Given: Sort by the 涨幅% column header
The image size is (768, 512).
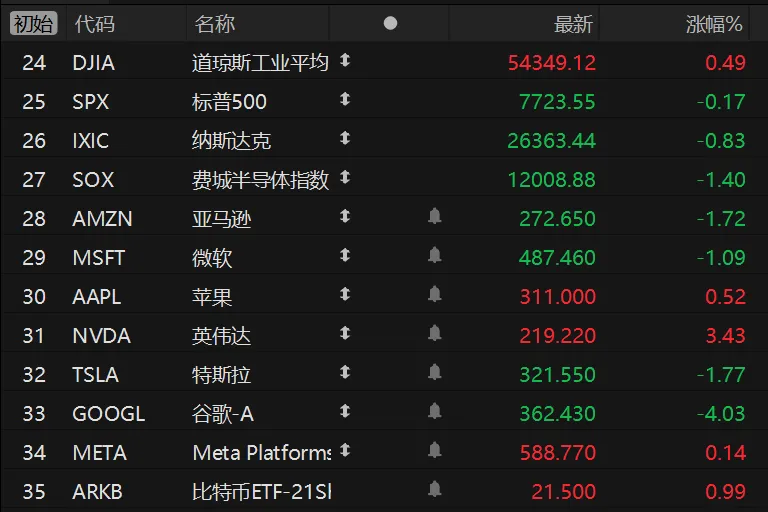Looking at the screenshot, I should pos(714,24).
